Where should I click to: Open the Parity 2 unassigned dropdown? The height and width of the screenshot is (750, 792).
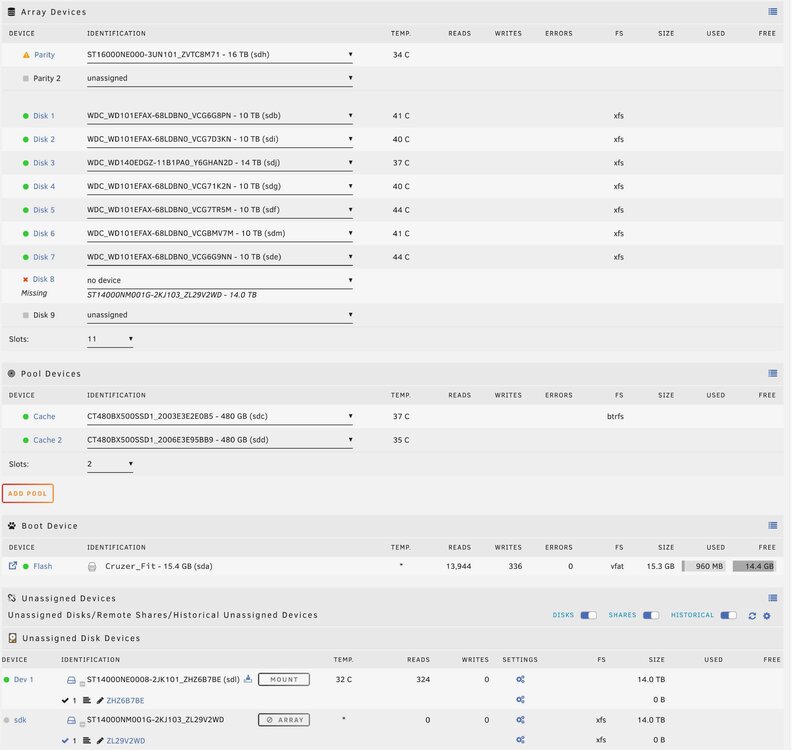click(220, 78)
